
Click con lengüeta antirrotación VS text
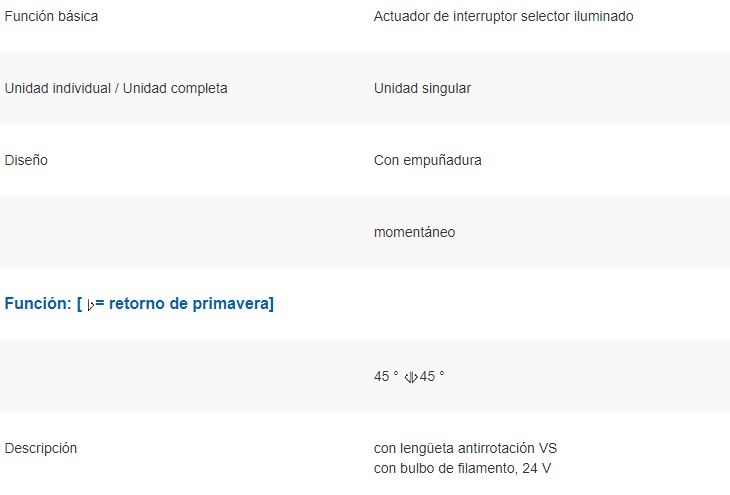pyautogui.click(x=465, y=448)
